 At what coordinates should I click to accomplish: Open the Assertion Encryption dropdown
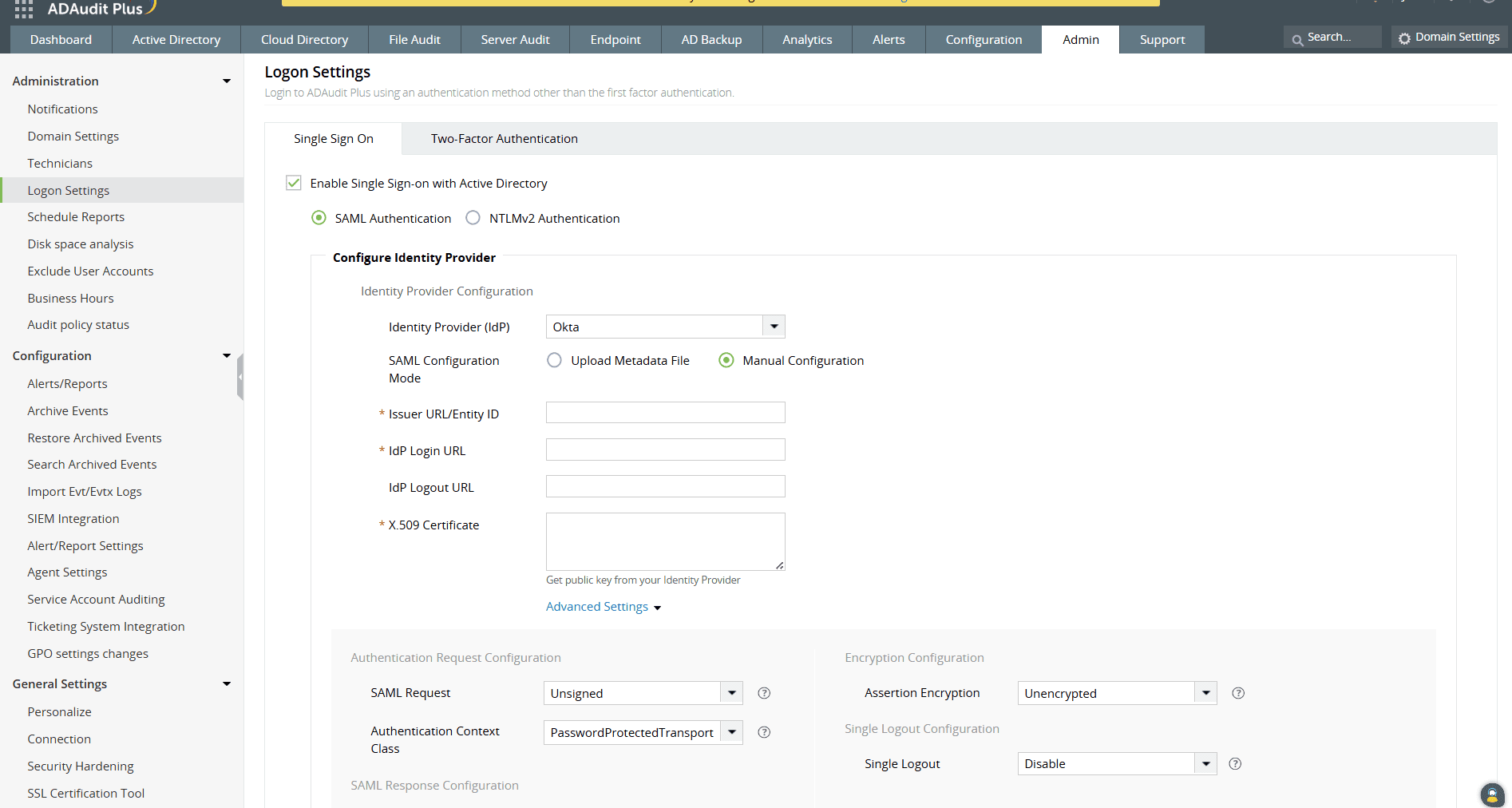coord(1205,693)
